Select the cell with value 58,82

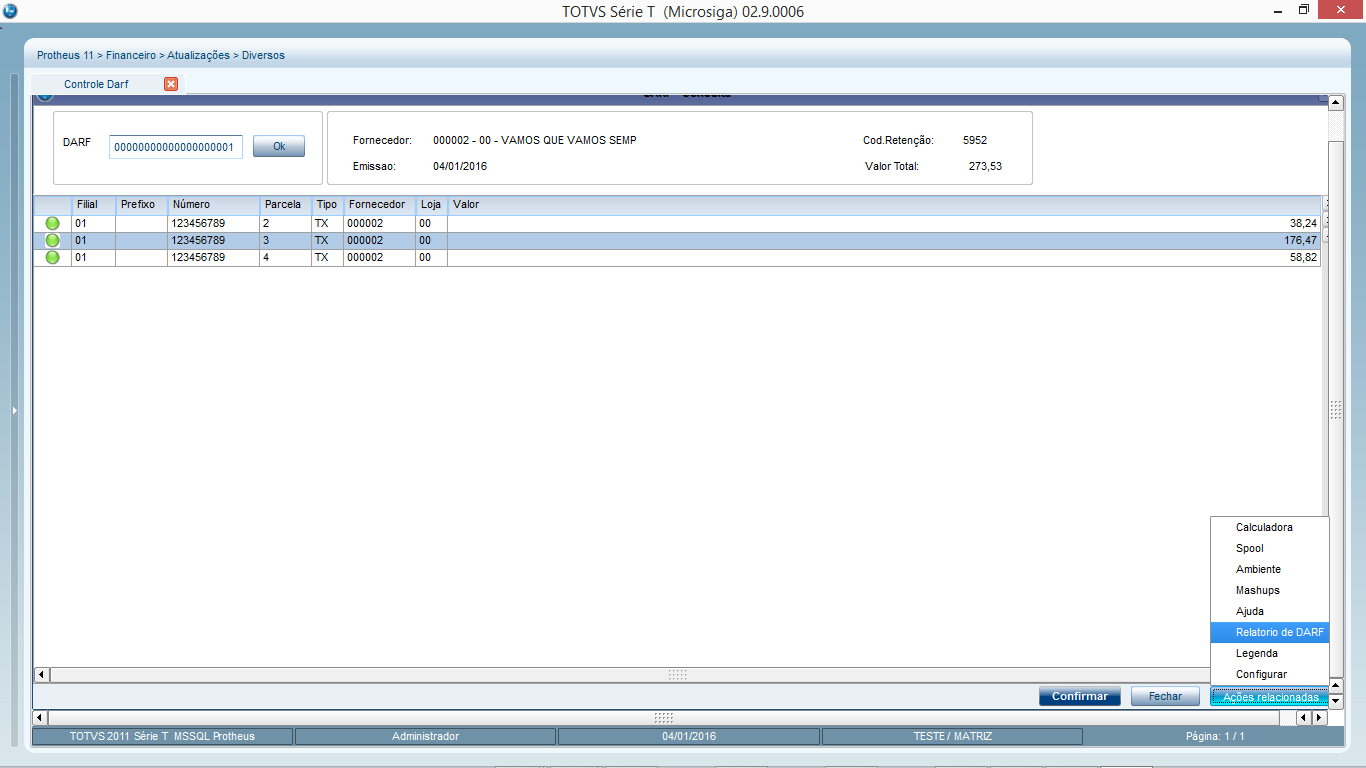coord(885,258)
